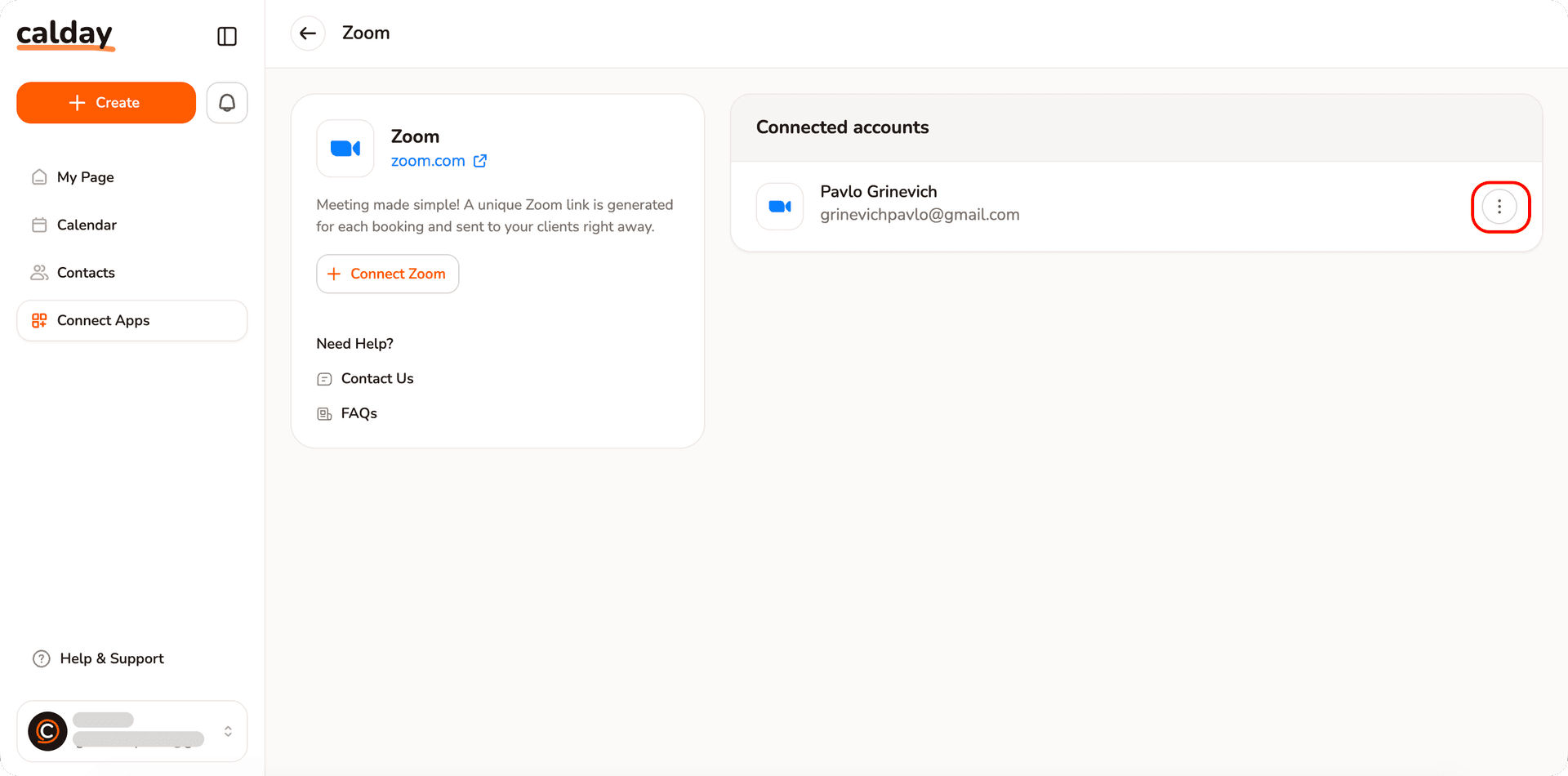The image size is (1568, 776).
Task: Select Connect Apps in sidebar
Action: 103,320
